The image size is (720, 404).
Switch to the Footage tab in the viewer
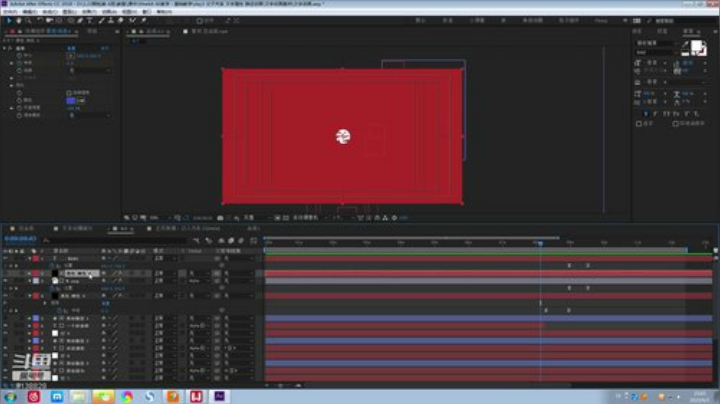click(x=205, y=31)
